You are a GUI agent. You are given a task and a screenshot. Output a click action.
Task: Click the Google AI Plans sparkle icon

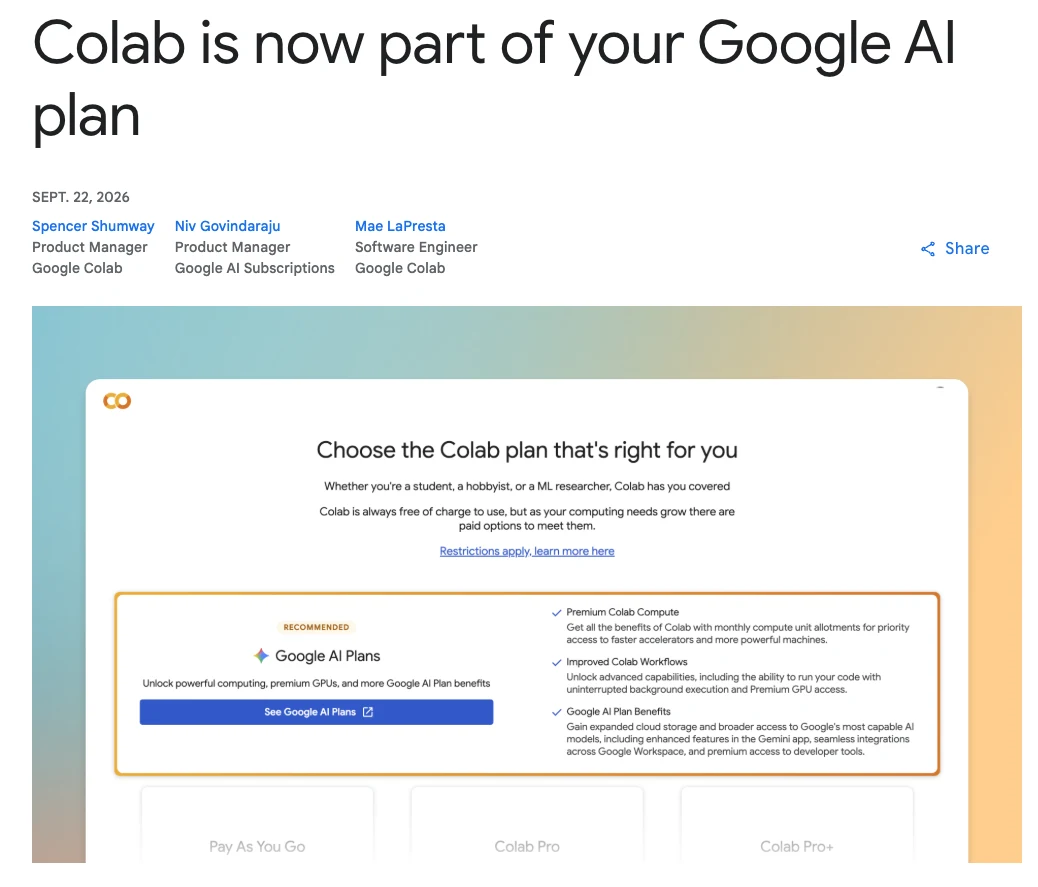pyautogui.click(x=261, y=656)
